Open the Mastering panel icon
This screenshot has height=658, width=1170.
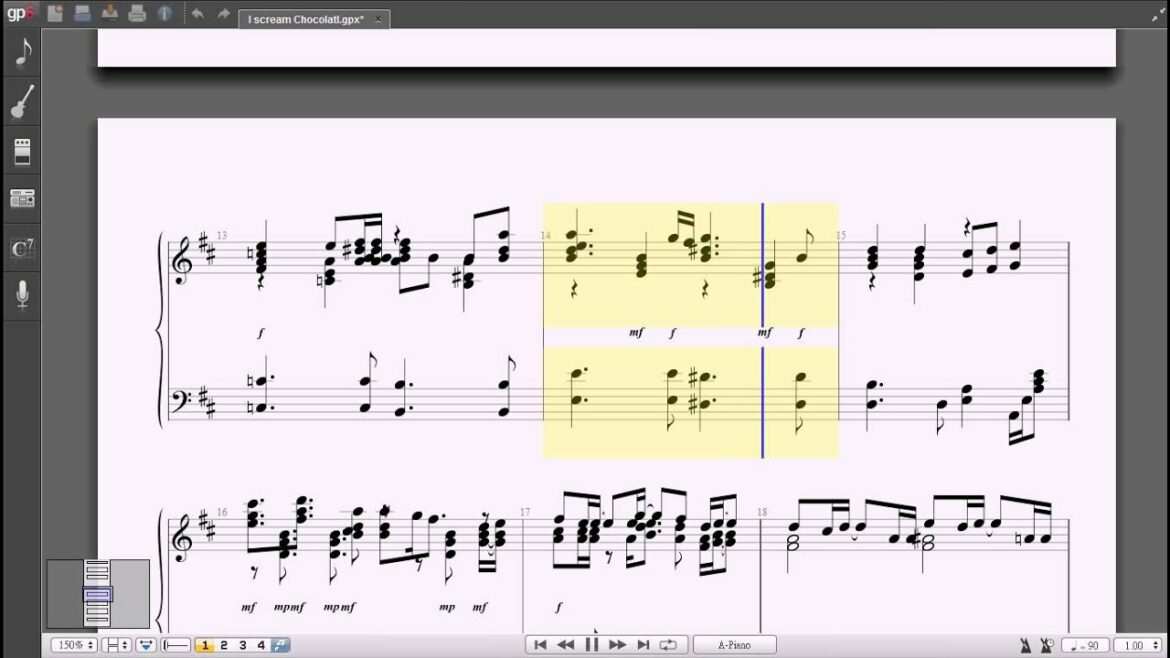(22, 199)
